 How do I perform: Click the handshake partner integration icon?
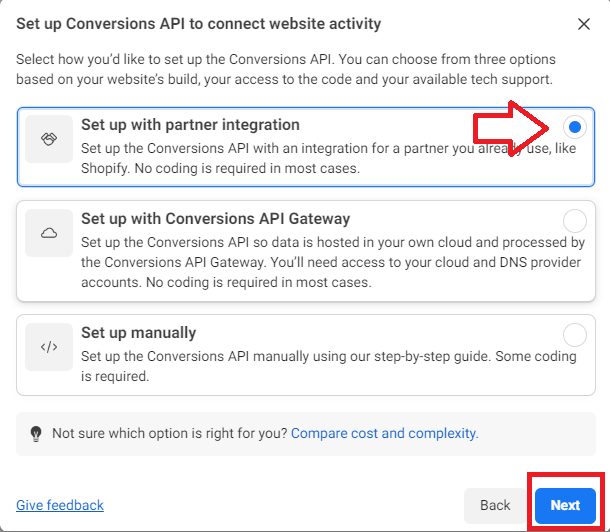coord(49,139)
